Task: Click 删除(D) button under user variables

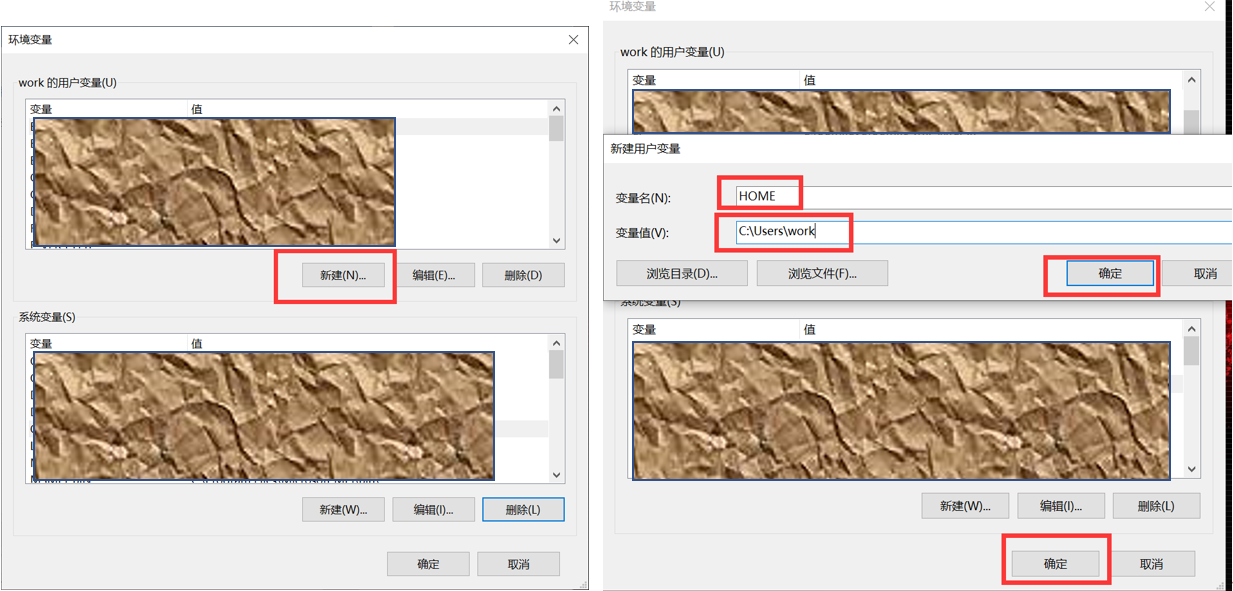Action: [x=523, y=275]
